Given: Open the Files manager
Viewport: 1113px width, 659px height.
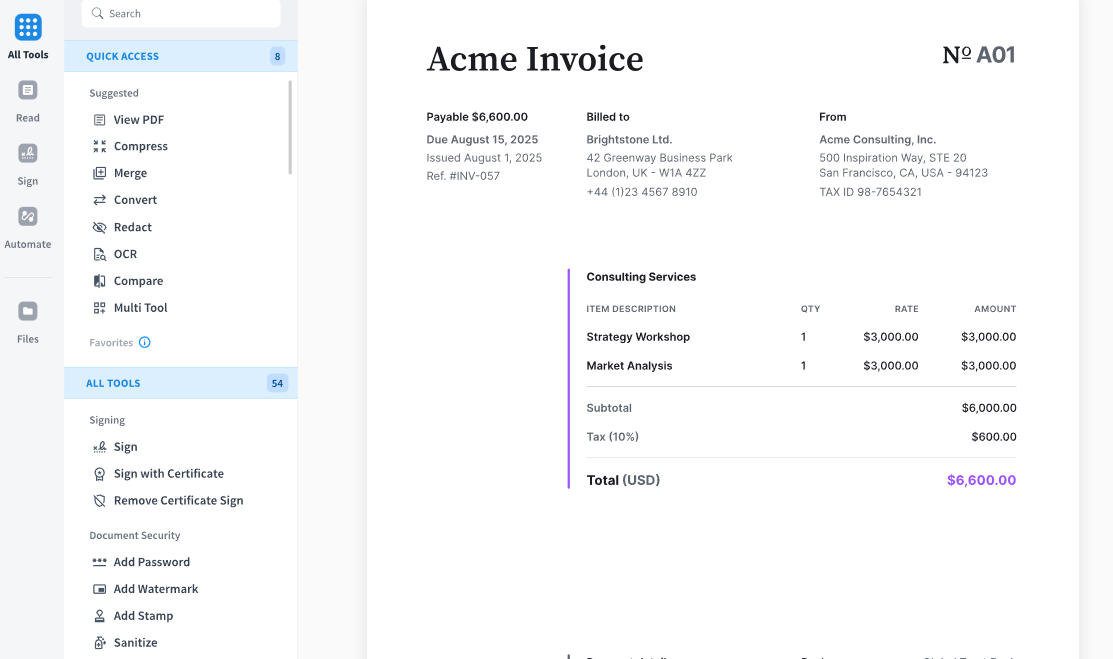Looking at the screenshot, I should click(28, 312).
